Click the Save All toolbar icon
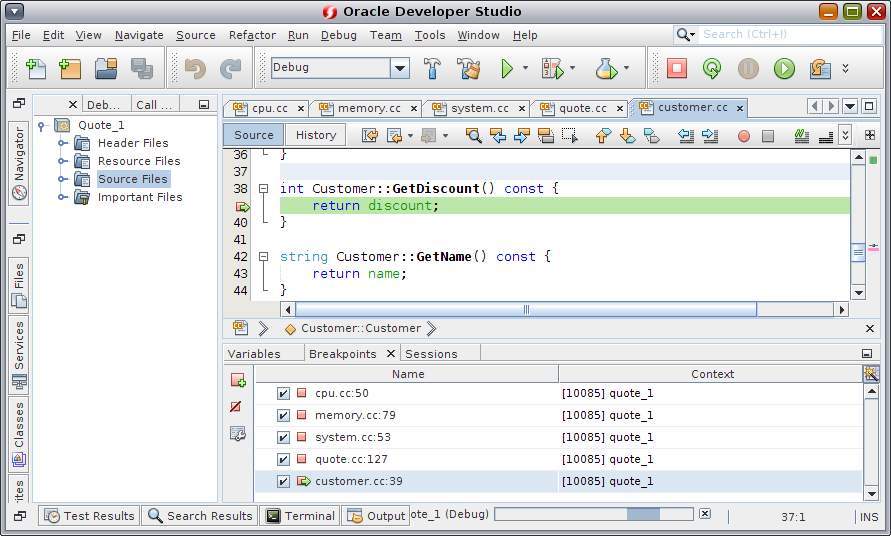The height and width of the screenshot is (536, 891). tap(141, 68)
